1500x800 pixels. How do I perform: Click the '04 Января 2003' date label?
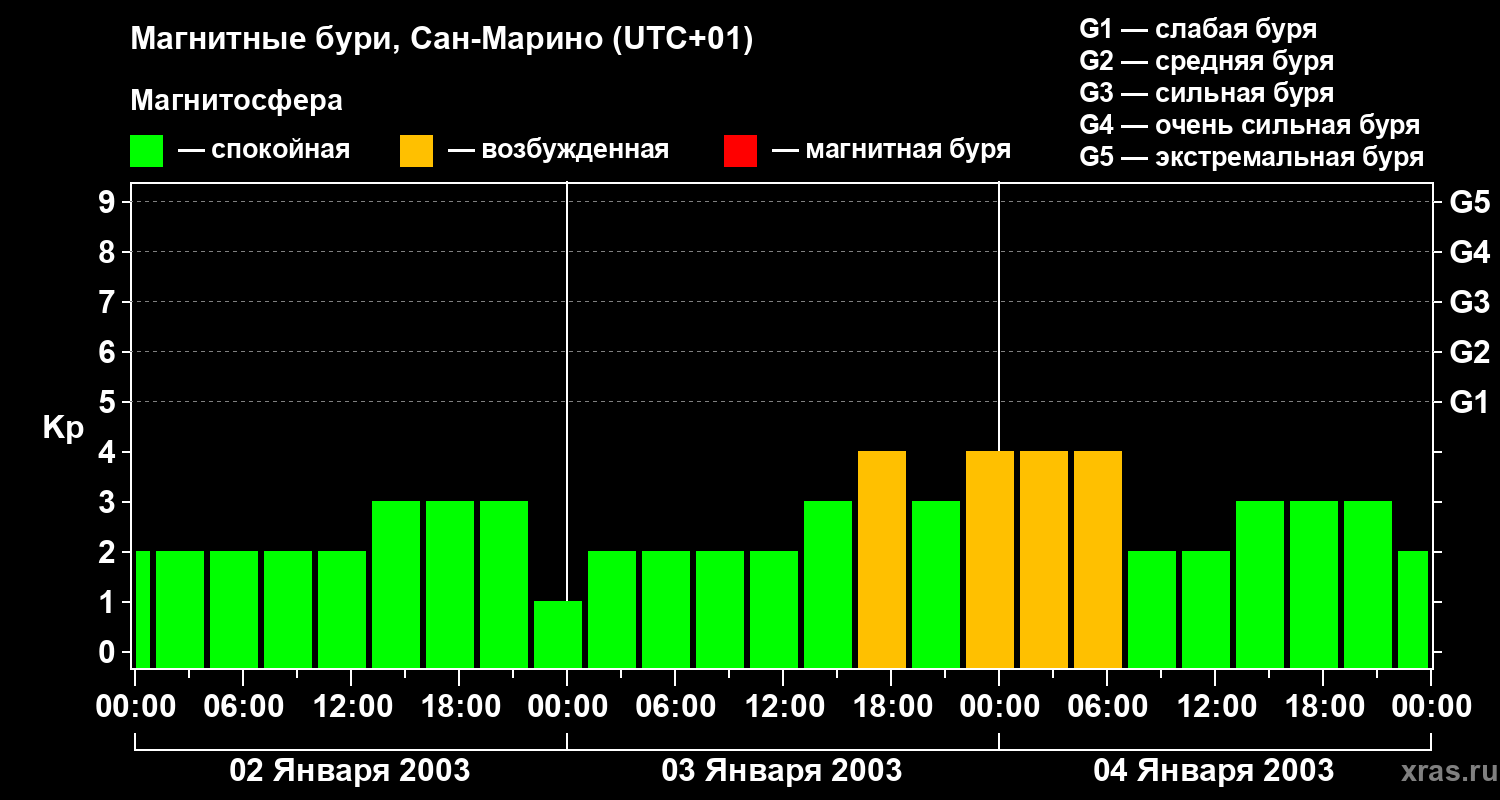pyautogui.click(x=1213, y=771)
